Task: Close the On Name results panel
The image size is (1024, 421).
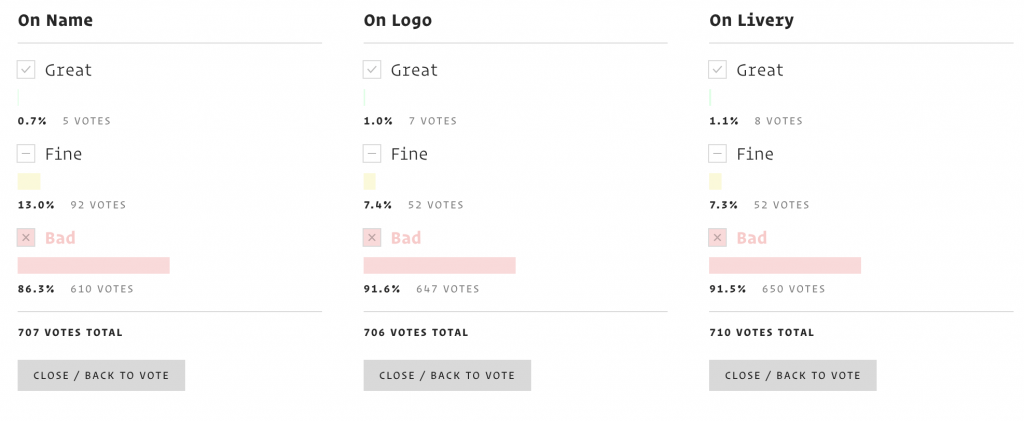Action: click(101, 375)
